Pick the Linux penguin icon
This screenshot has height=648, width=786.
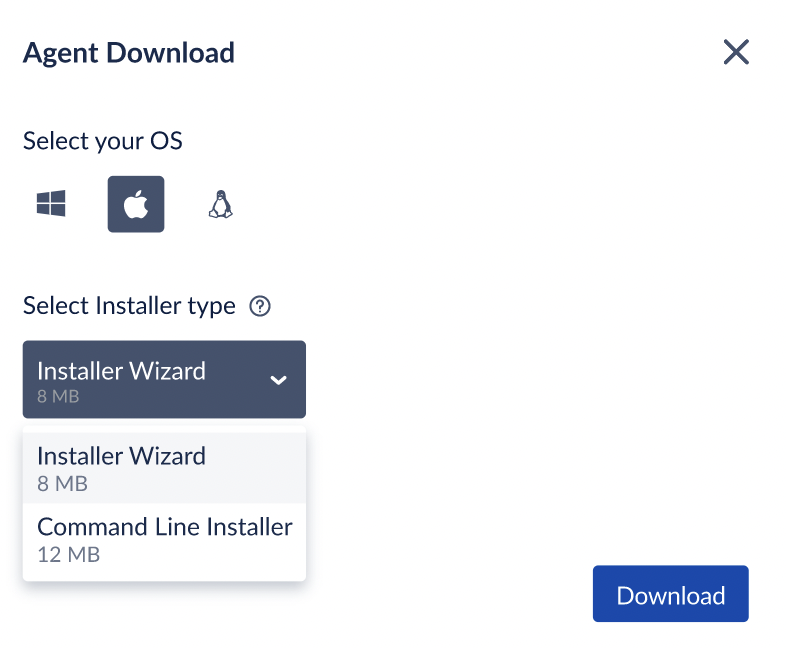tap(221, 204)
